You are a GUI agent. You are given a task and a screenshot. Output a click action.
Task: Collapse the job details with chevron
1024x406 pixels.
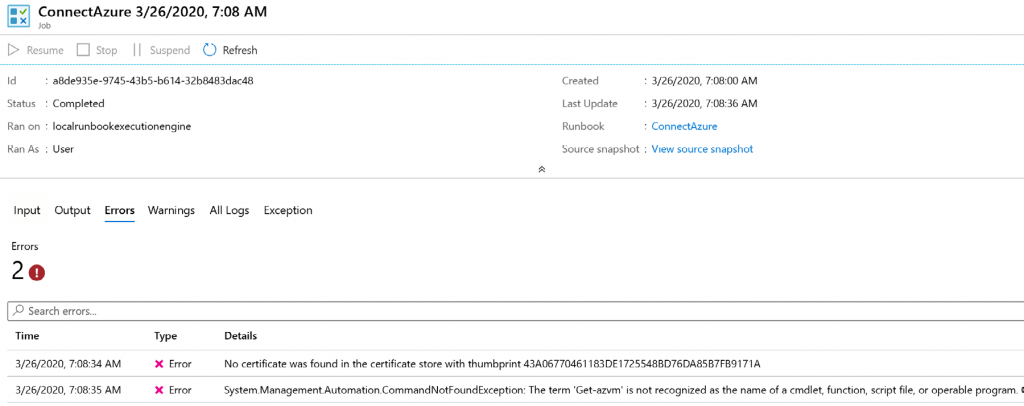541,169
